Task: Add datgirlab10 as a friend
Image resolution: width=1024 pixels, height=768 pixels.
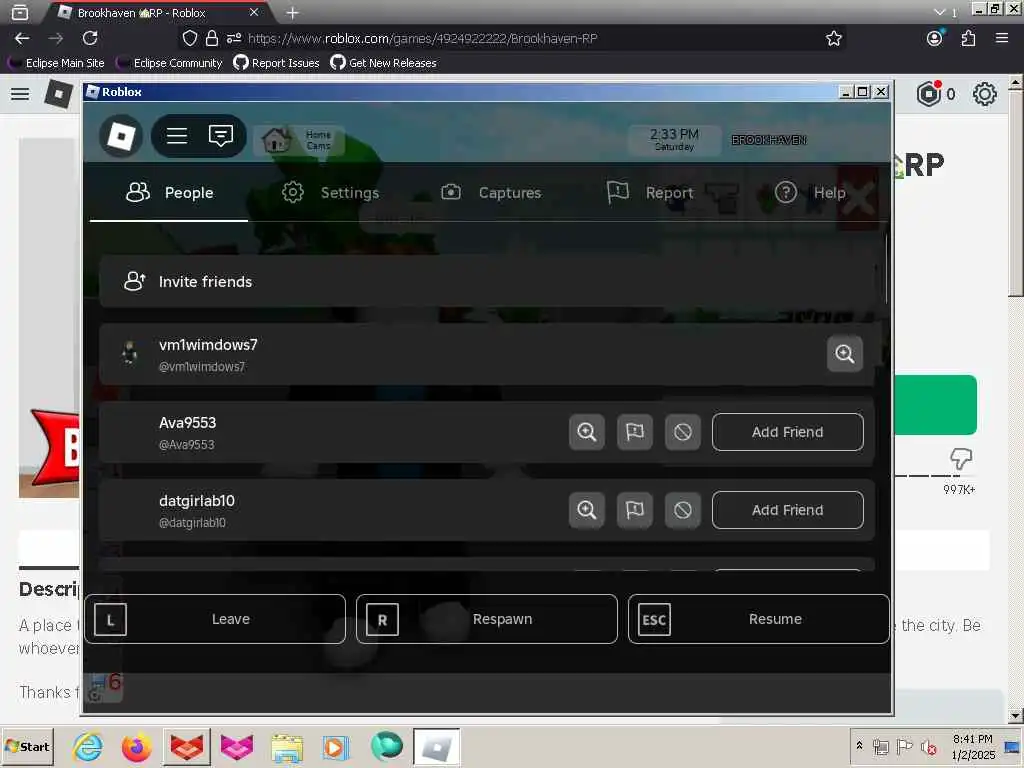Action: point(788,510)
